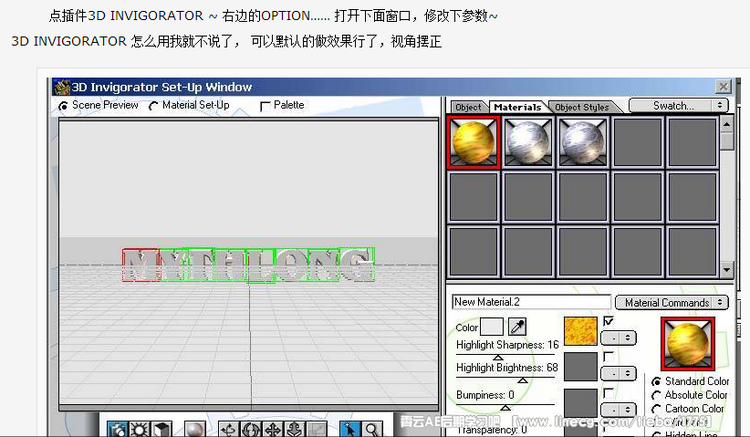This screenshot has width=750, height=437.
Task: Open the Swatch dropdown menu
Action: pos(678,106)
